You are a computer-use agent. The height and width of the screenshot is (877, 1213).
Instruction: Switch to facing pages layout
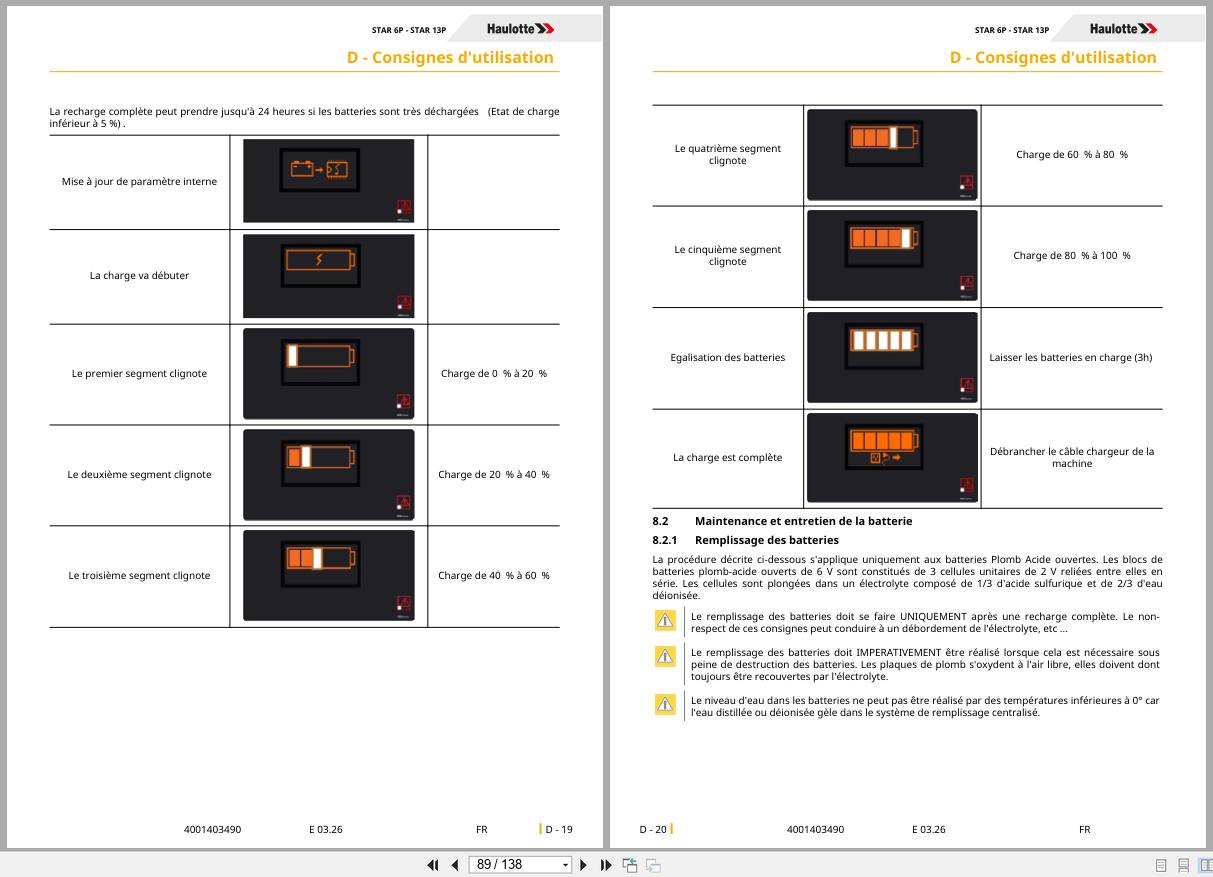[x=1205, y=865]
